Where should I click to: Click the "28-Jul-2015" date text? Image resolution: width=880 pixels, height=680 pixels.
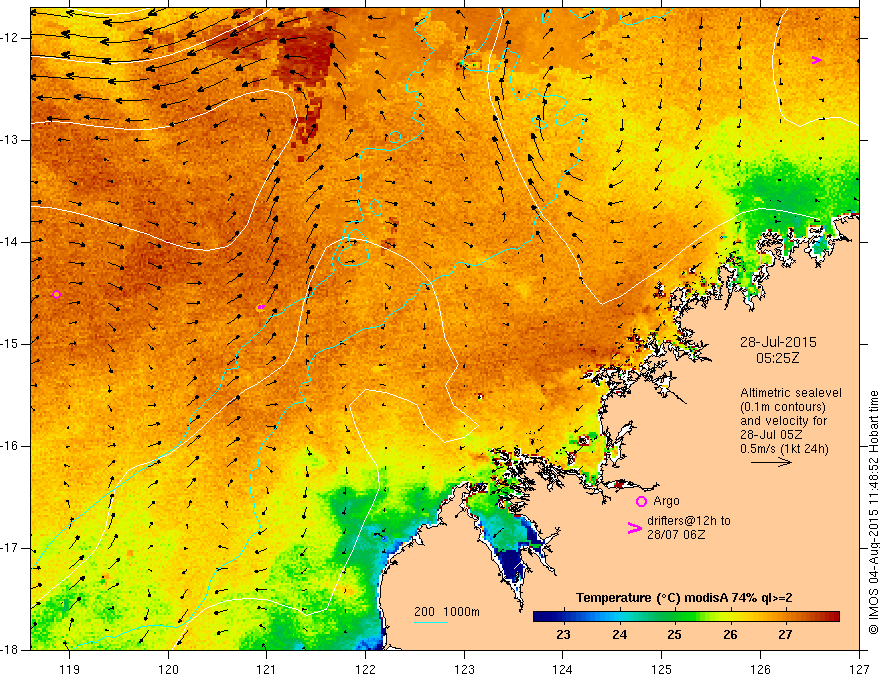pyautogui.click(x=778, y=342)
